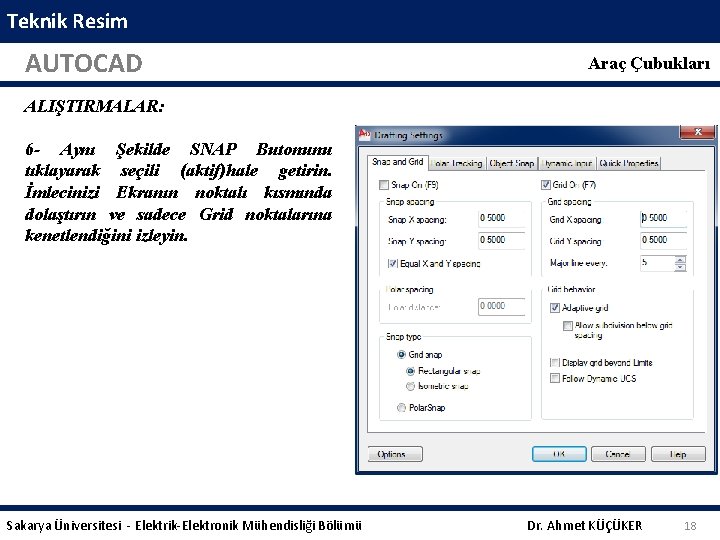This screenshot has width=720, height=540.
Task: Close the Drafting Settings dialog
Action: pyautogui.click(x=698, y=132)
